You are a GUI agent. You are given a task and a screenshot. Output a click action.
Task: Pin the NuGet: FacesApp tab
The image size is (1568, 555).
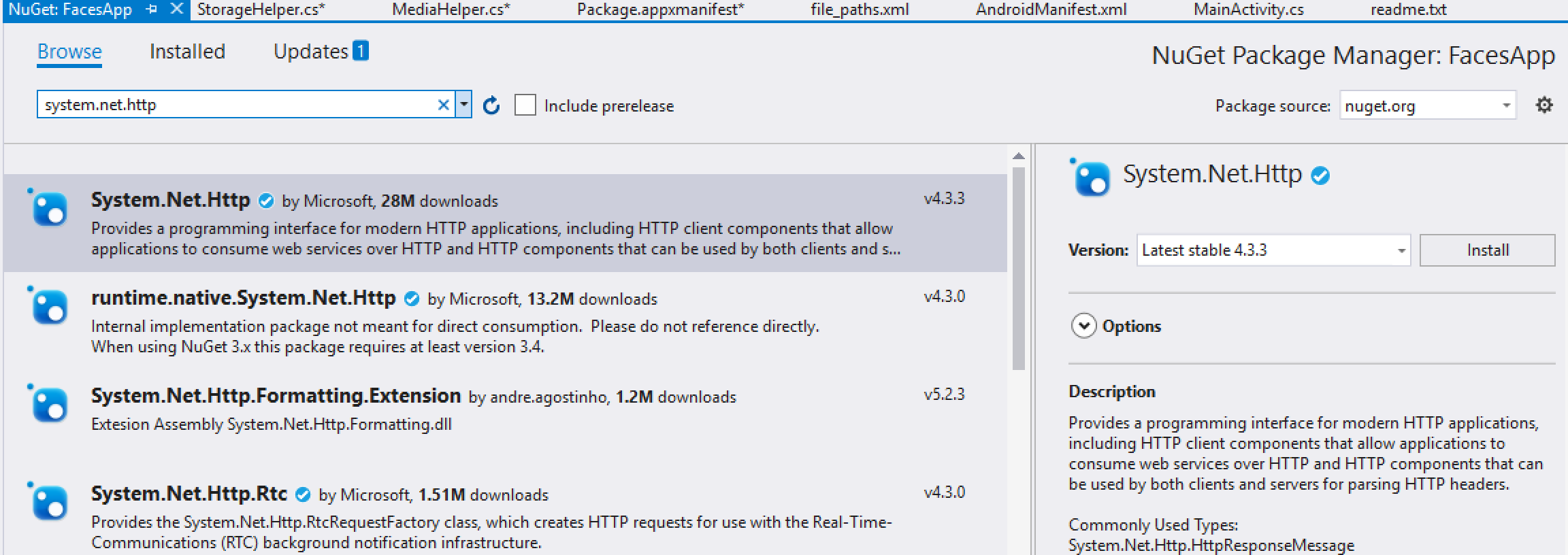tap(152, 10)
